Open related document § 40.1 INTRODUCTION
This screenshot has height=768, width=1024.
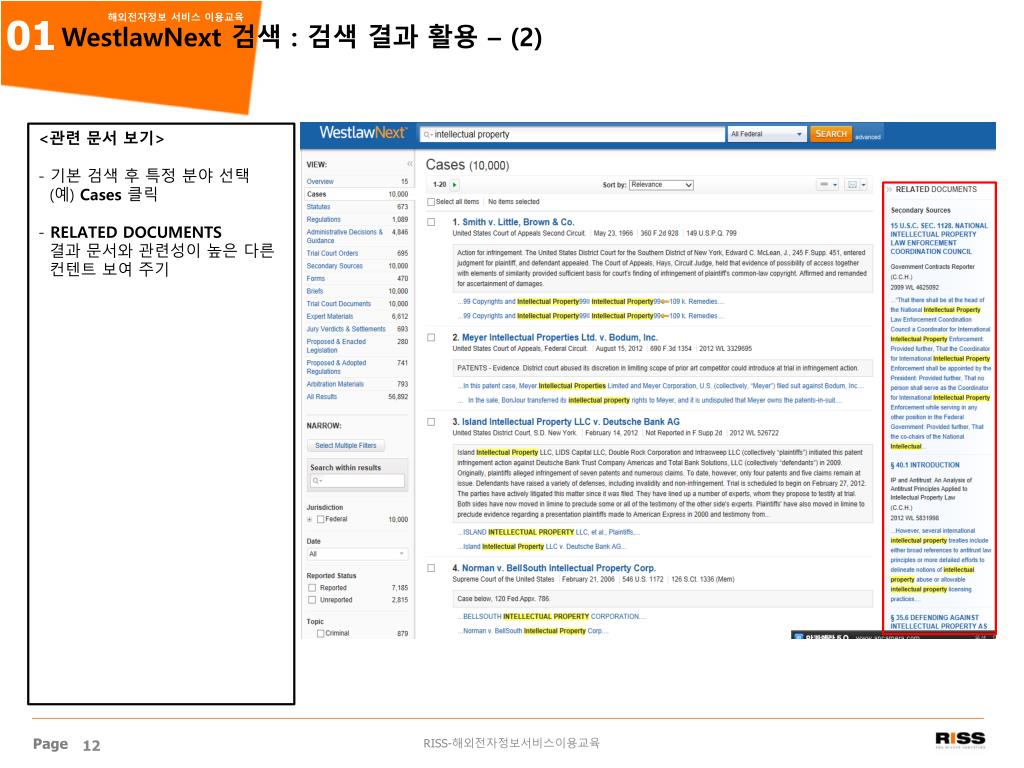tap(925, 465)
